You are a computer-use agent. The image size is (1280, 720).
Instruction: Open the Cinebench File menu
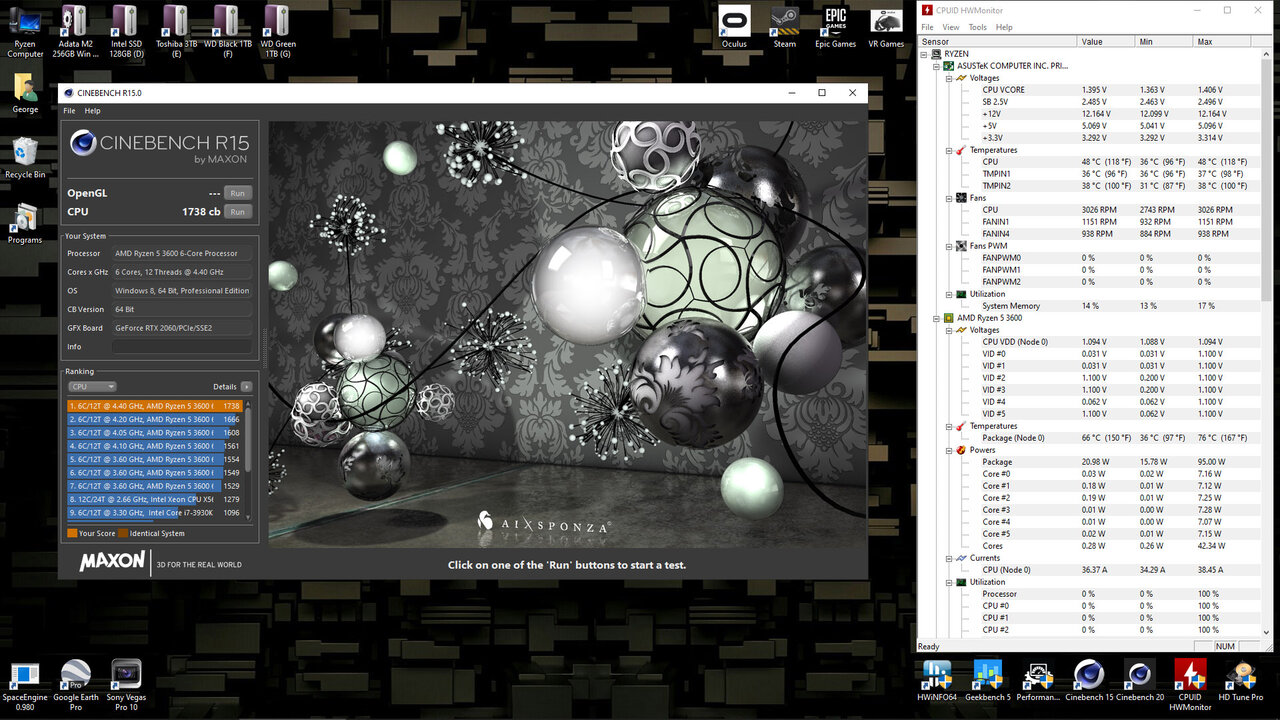click(x=69, y=111)
